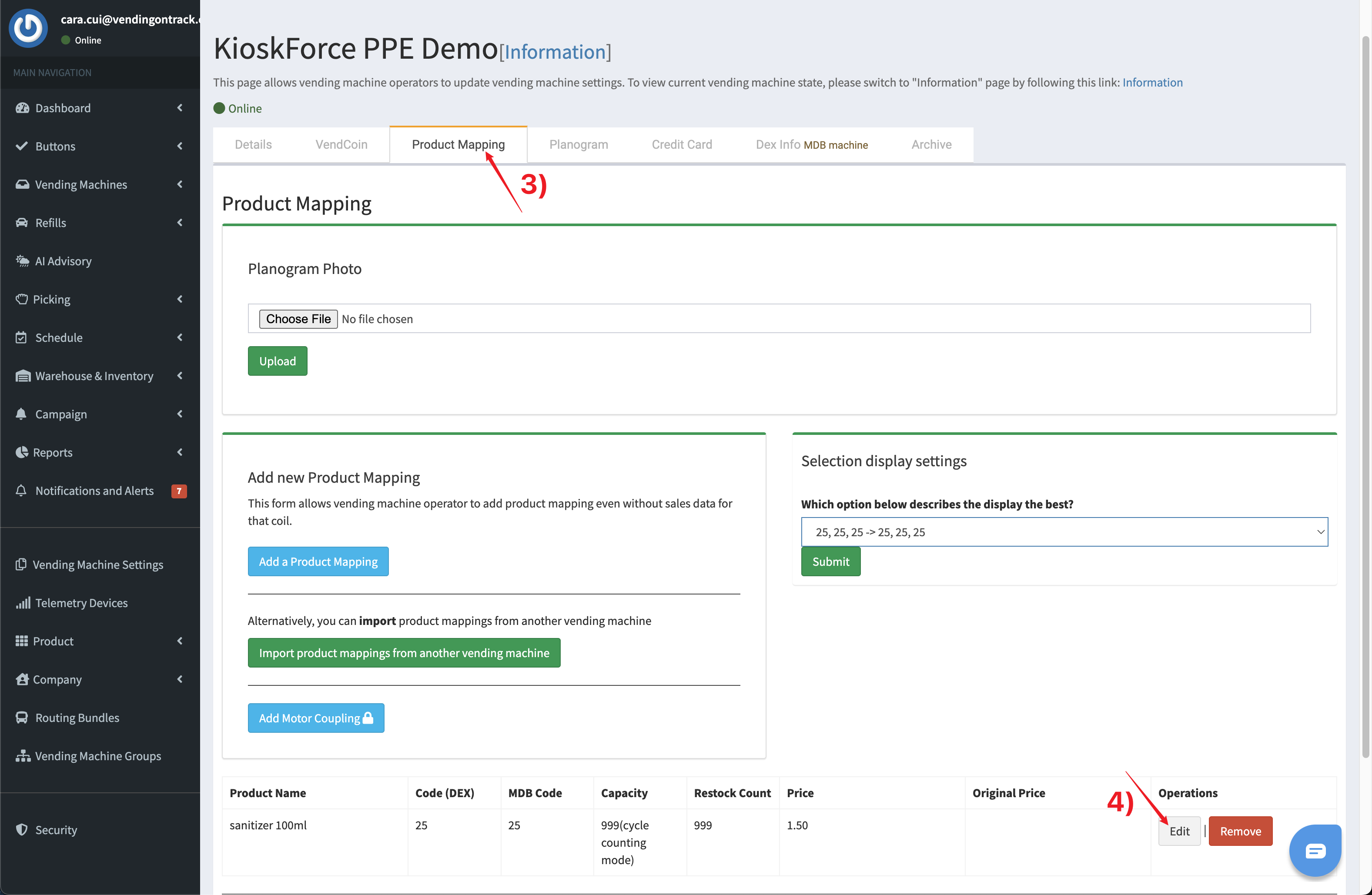Viewport: 1372px width, 895px height.
Task: Click the Dashboard gauge icon in sidebar
Action: [22, 108]
